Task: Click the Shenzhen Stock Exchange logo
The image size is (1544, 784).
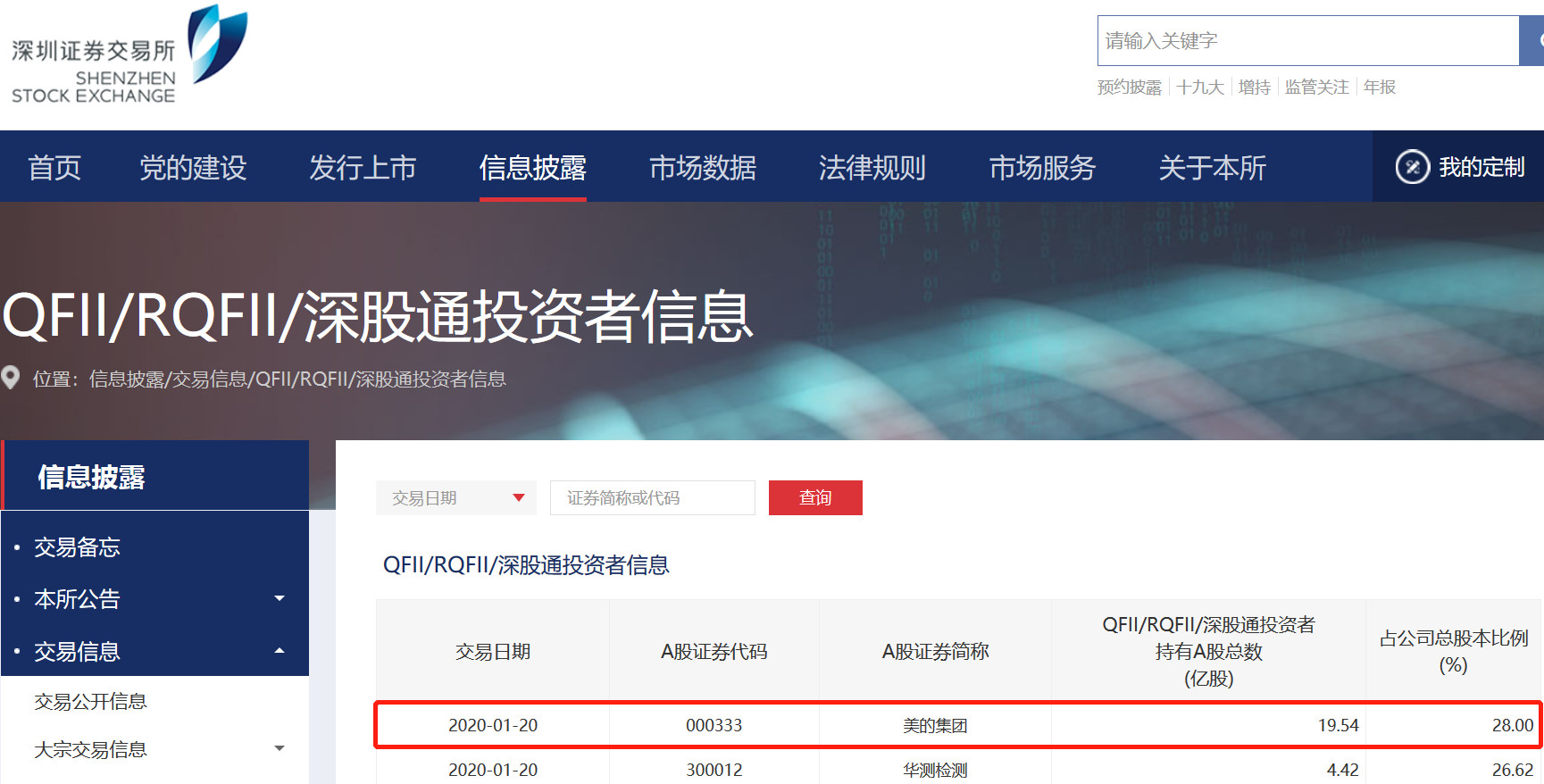Action: [129, 55]
